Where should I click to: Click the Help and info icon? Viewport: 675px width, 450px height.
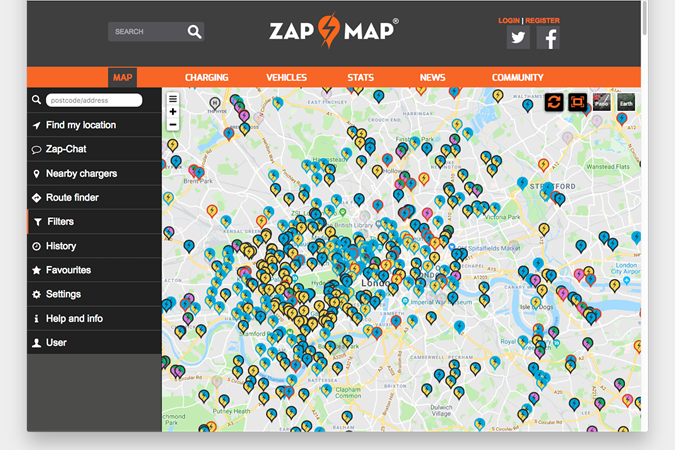click(x=37, y=319)
